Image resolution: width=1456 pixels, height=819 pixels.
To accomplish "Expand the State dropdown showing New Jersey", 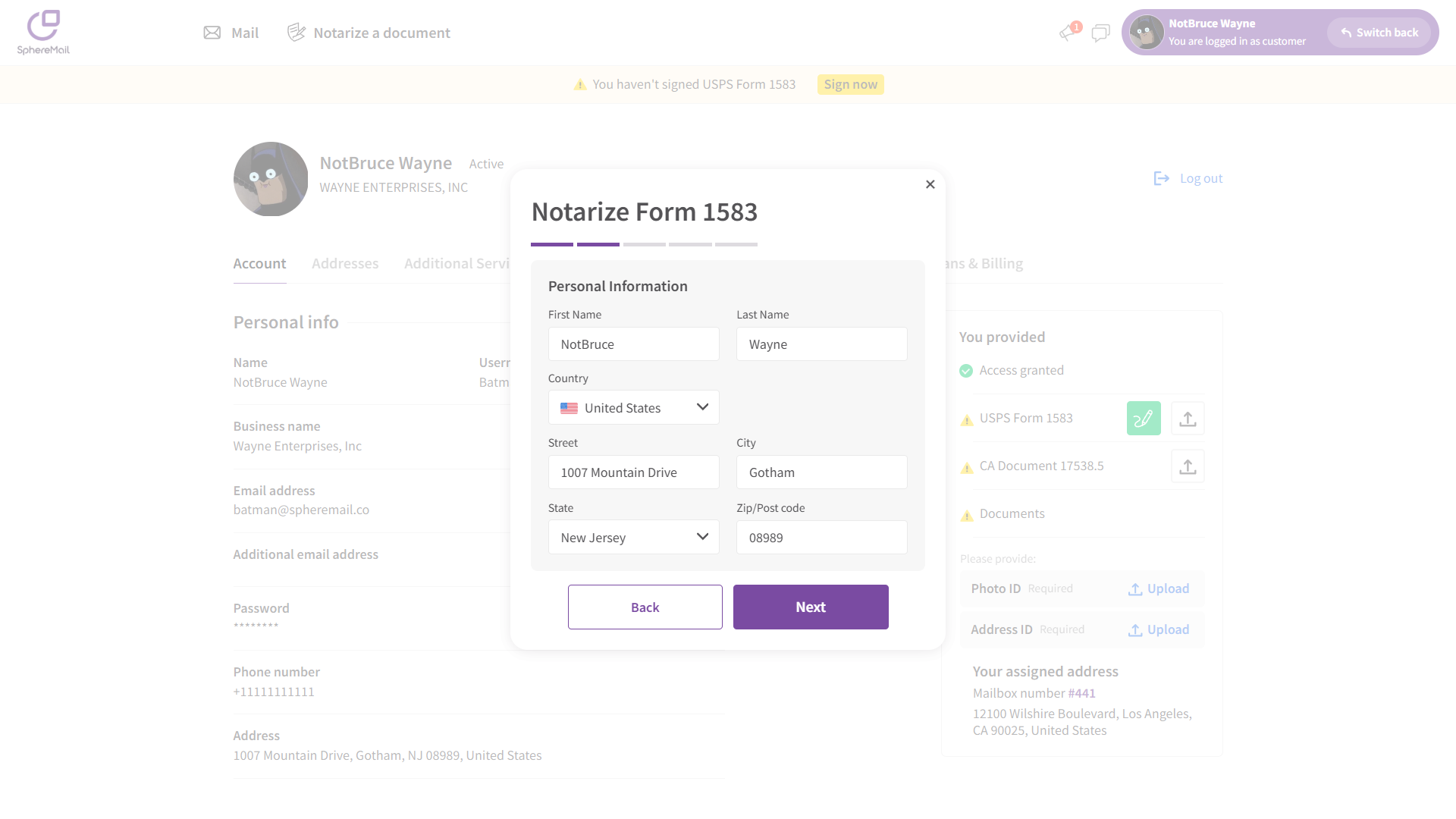I will tap(633, 538).
